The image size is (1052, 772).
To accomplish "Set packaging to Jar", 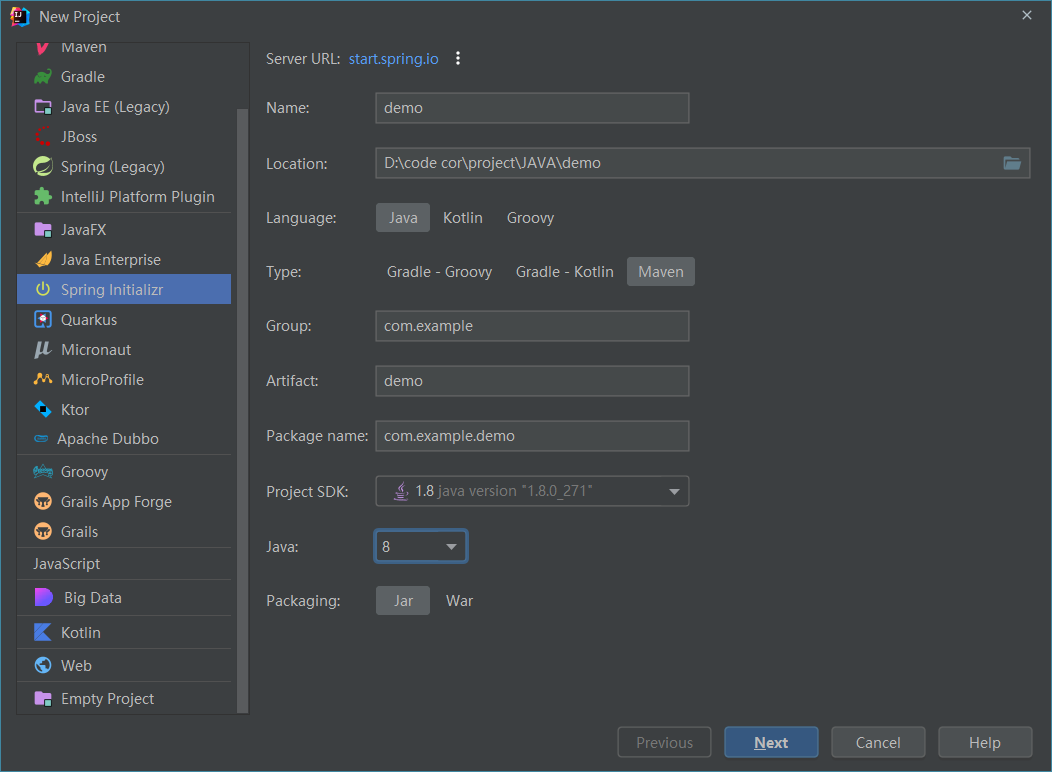I will [403, 601].
